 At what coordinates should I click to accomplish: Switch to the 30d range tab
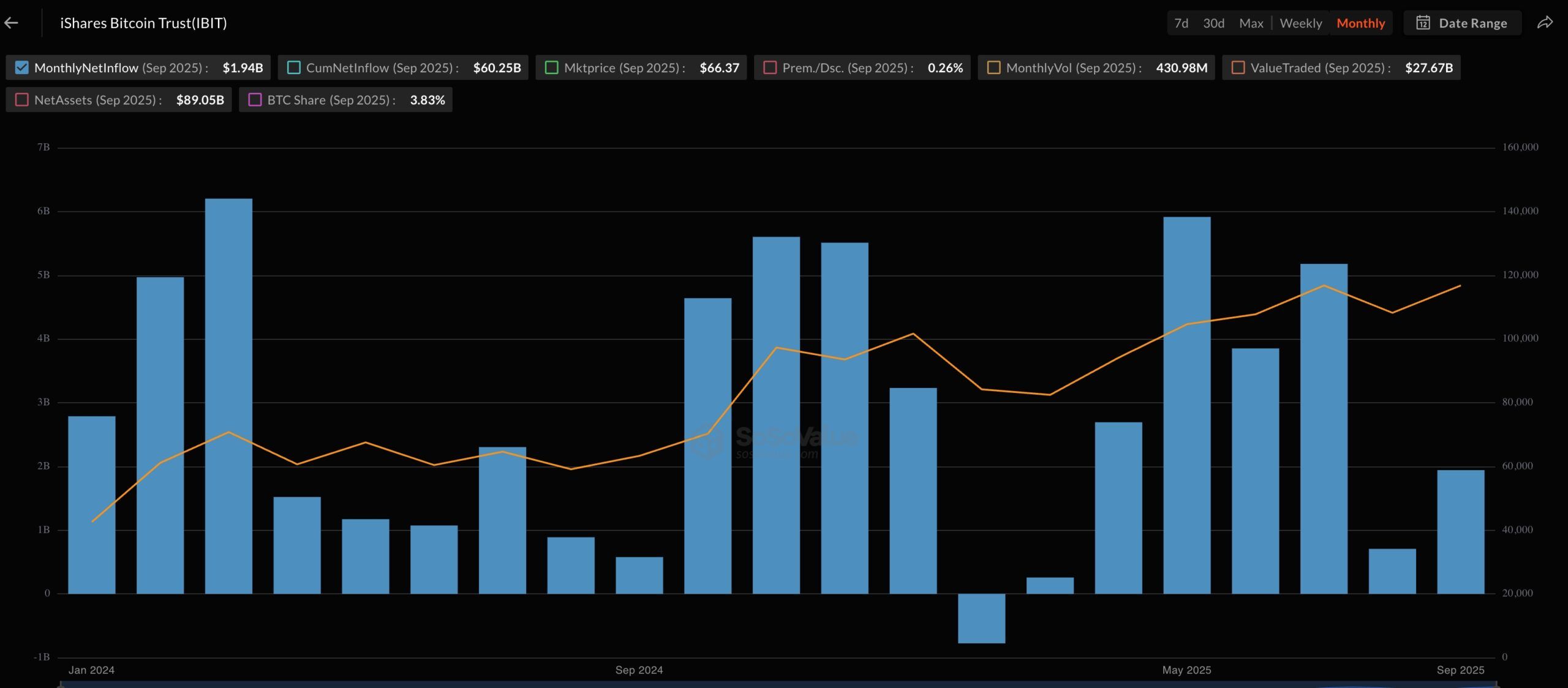point(1213,23)
